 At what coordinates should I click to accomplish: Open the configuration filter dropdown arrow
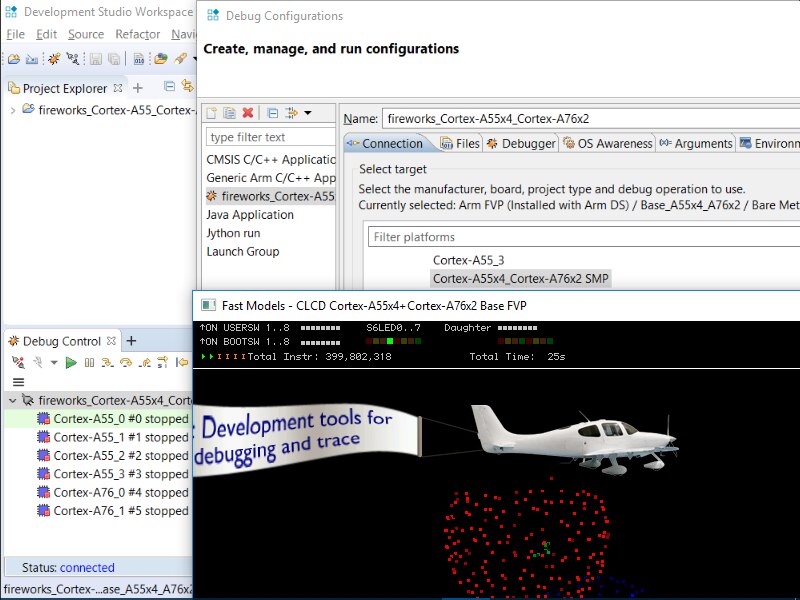click(307, 113)
